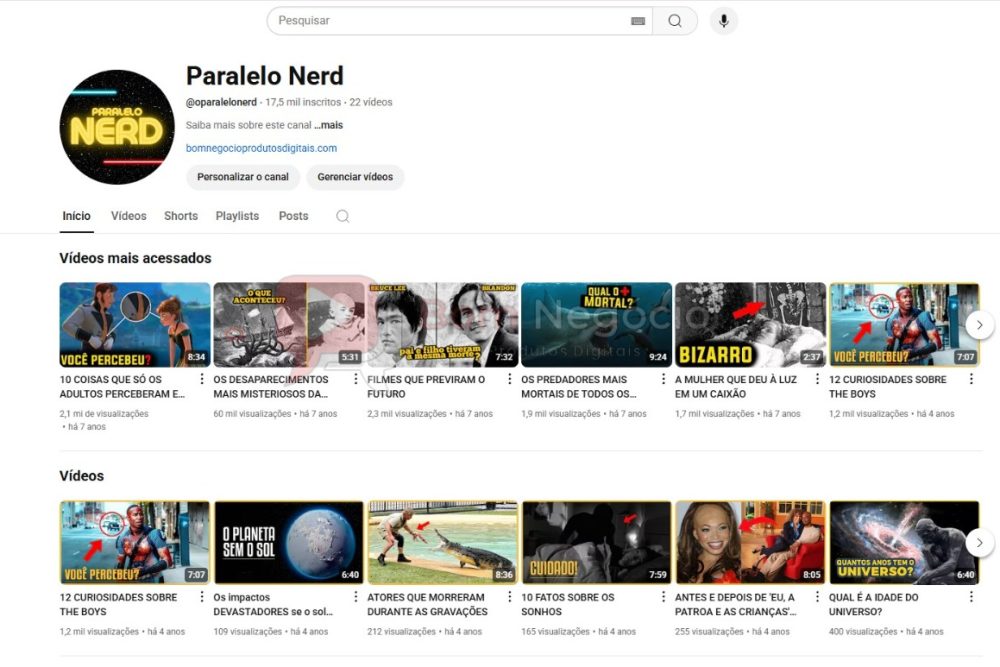
Task: Click Personalizar o canal button
Action: click(x=243, y=177)
